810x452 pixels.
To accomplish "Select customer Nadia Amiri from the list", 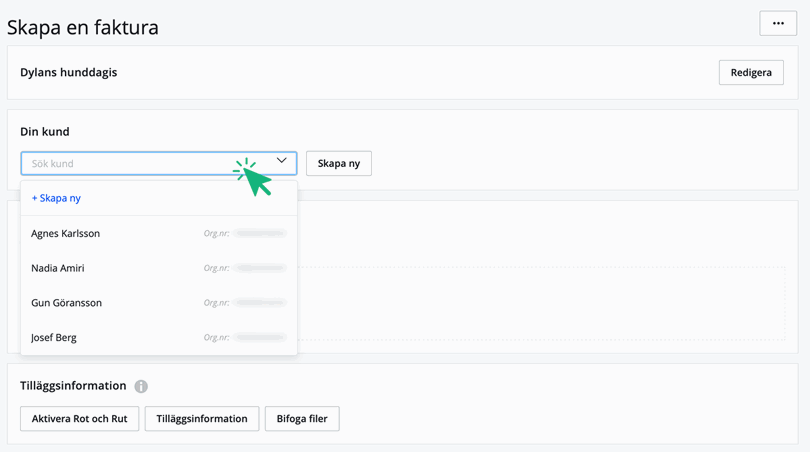I will (58, 268).
